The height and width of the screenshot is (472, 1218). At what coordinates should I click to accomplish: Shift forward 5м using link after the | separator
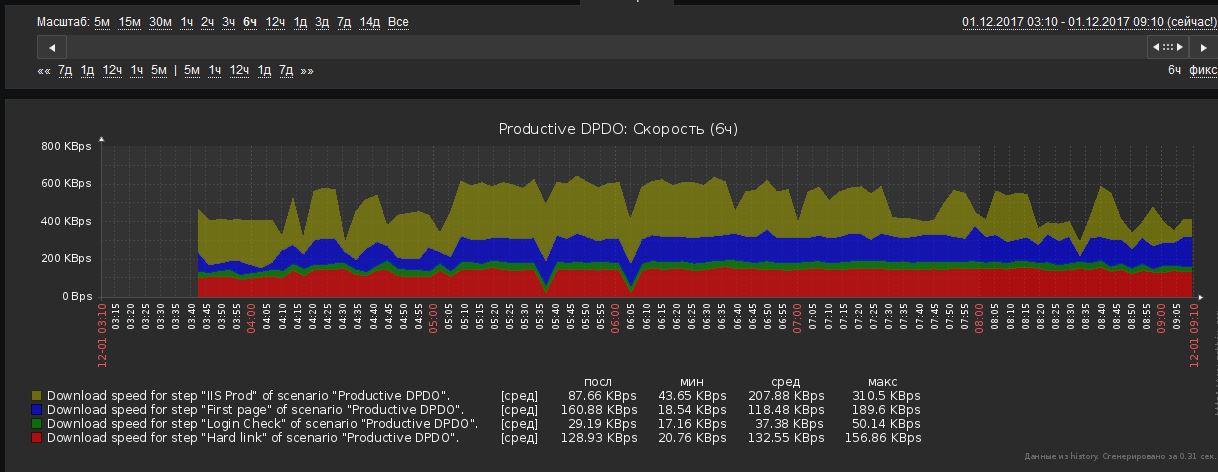(192, 70)
